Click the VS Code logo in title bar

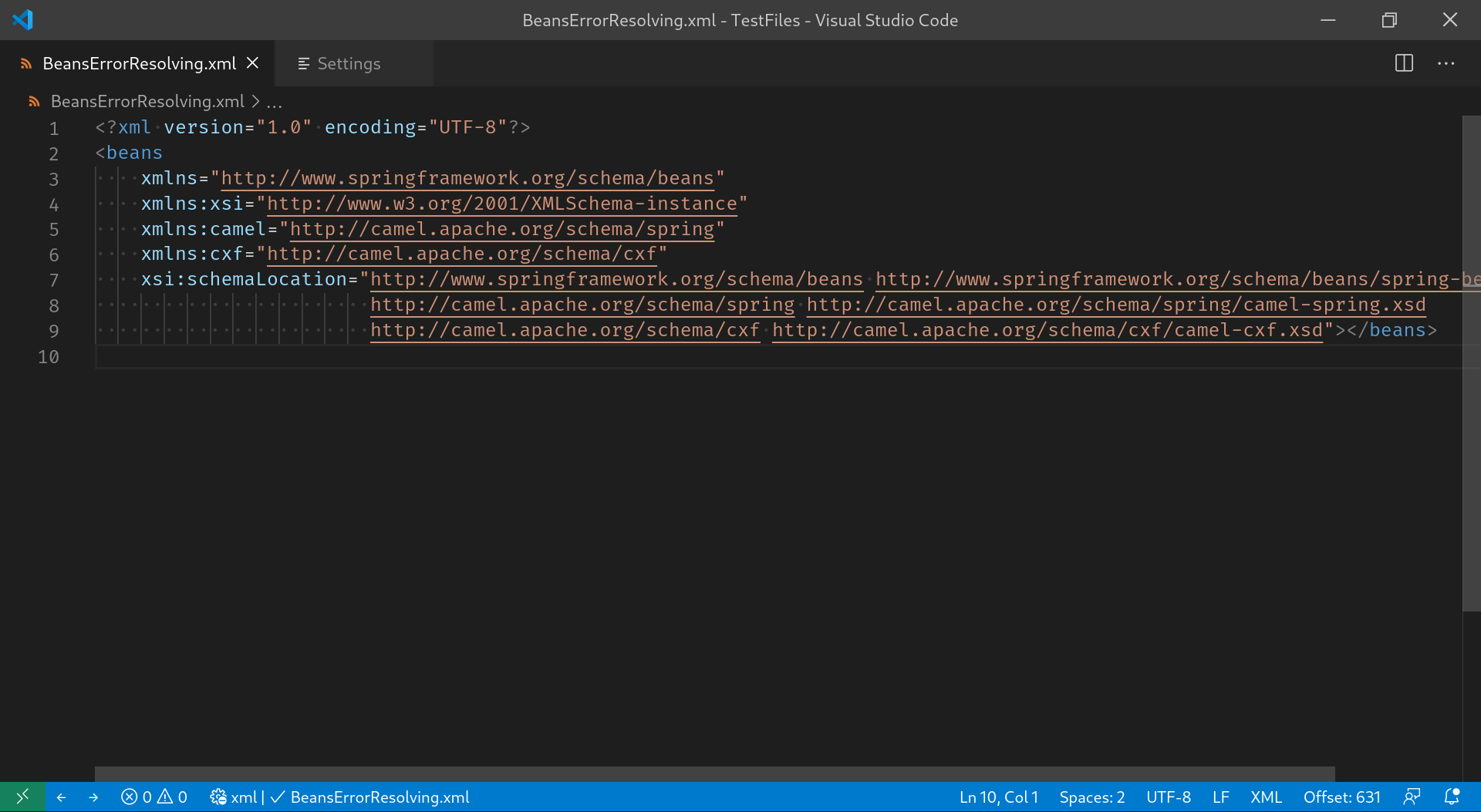click(x=22, y=19)
